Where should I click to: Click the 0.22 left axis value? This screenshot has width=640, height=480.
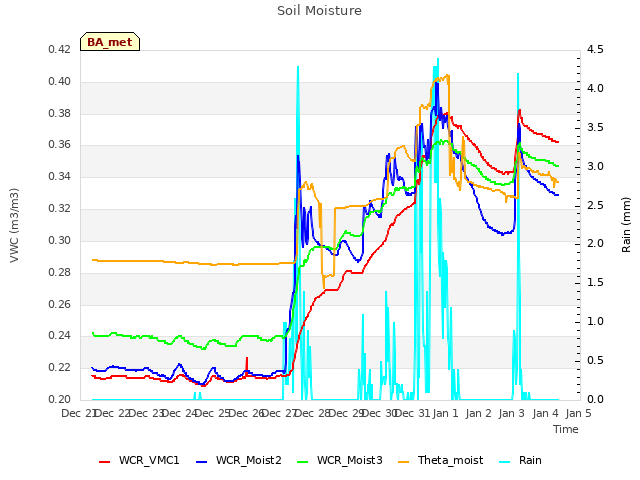coord(60,367)
